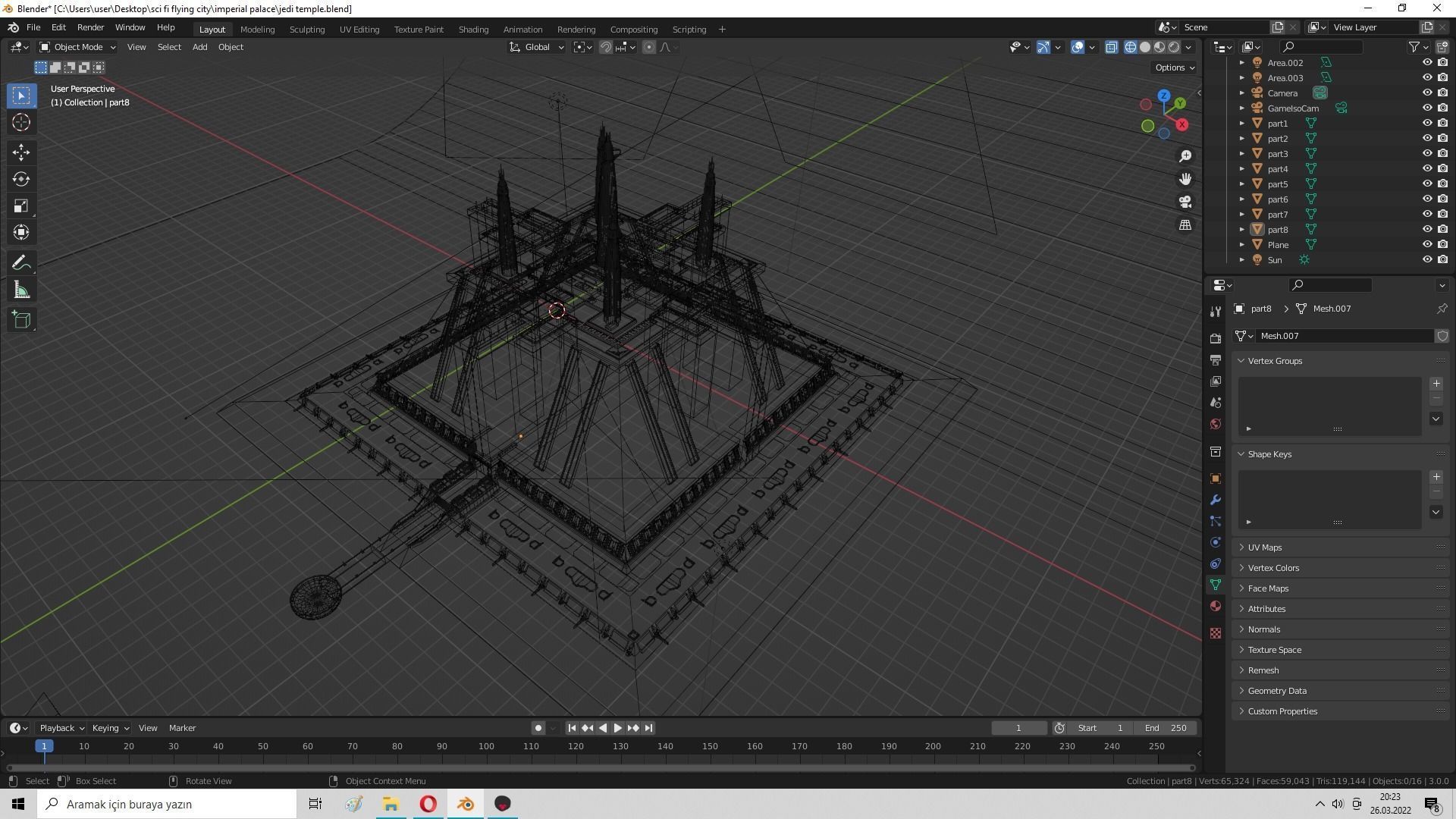Open Global transform orientation dropdown
Viewport: 1456px width, 819px height.
point(536,47)
